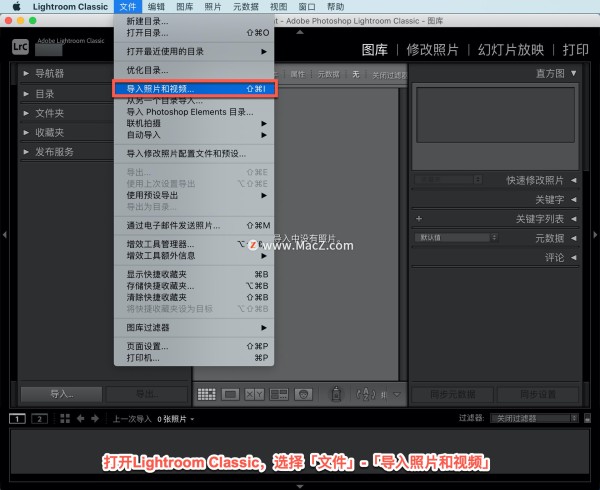Image resolution: width=600 pixels, height=490 pixels.
Task: Click the 导入 button at bottom left
Action: [61, 394]
